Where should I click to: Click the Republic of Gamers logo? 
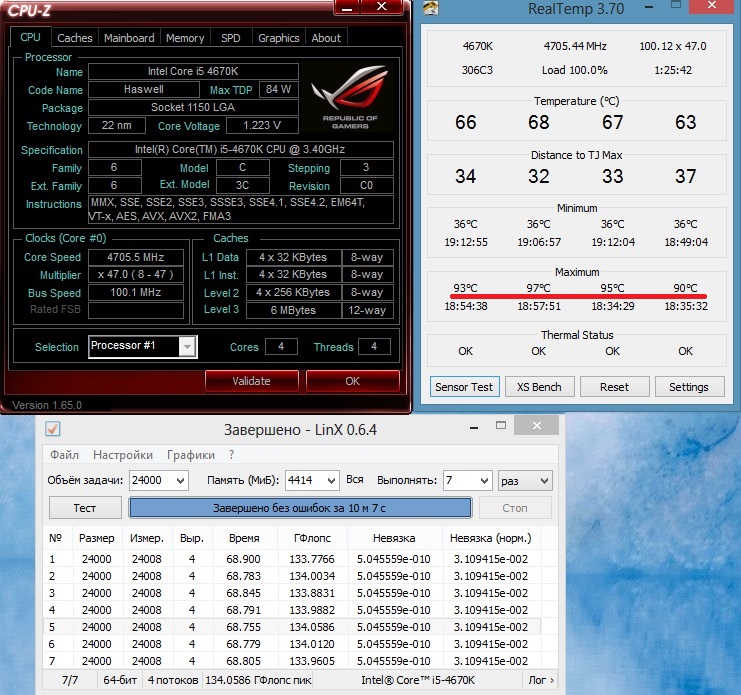[x=350, y=97]
